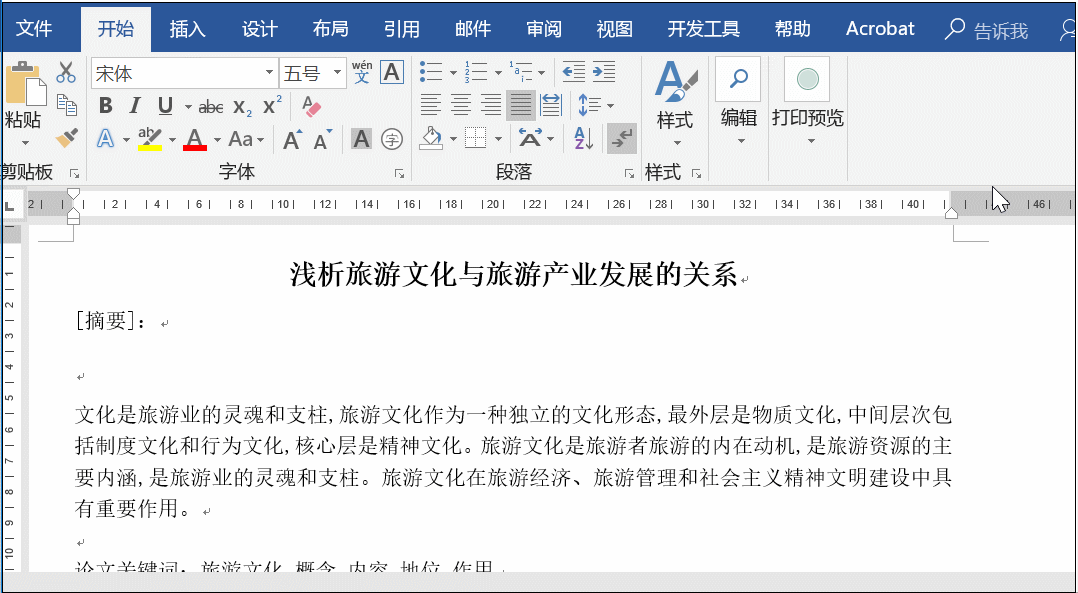Click the Paste clipboard icon

25,84
